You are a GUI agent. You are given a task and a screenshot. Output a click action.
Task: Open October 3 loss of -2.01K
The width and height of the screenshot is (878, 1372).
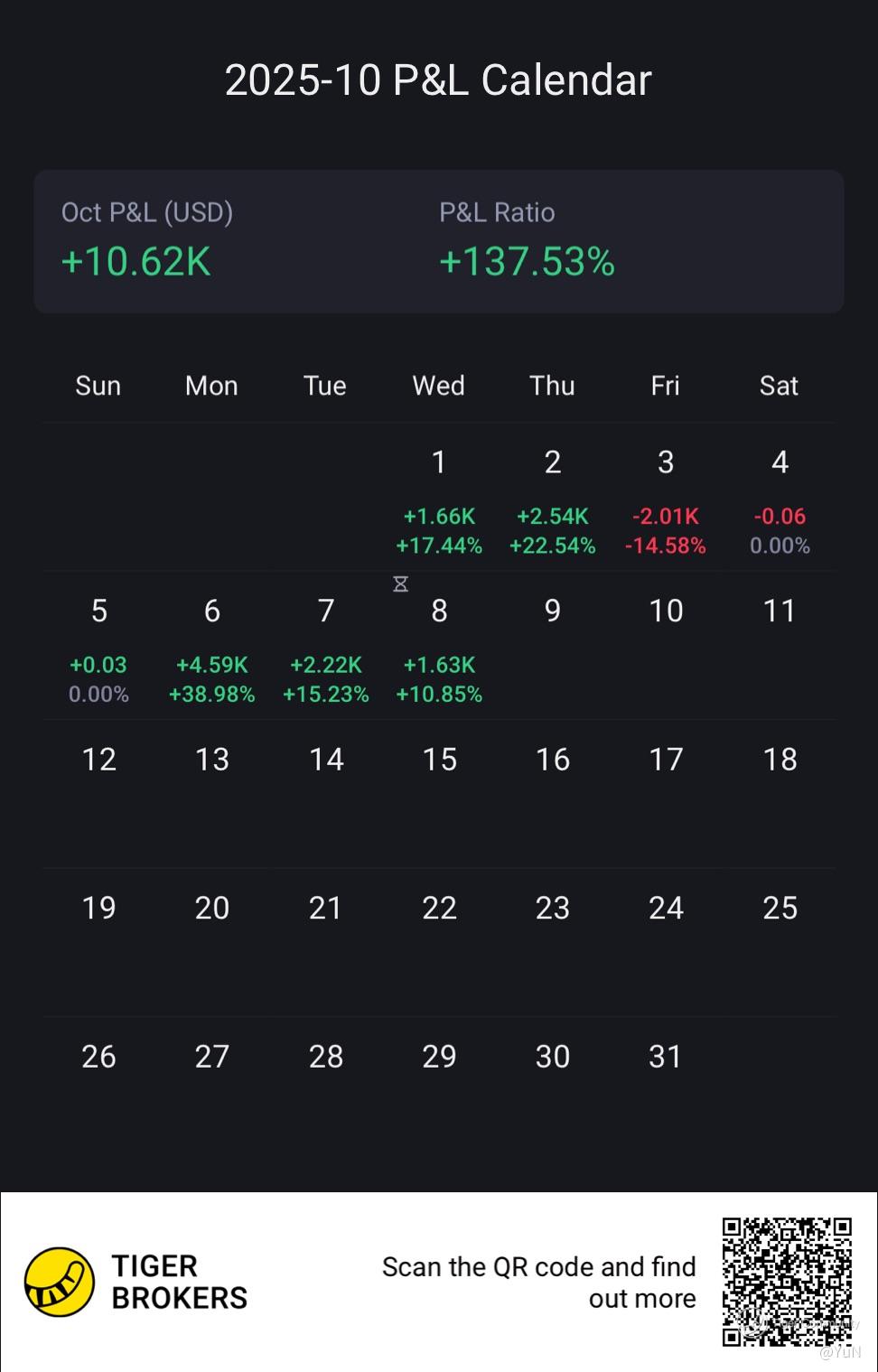tap(666, 502)
